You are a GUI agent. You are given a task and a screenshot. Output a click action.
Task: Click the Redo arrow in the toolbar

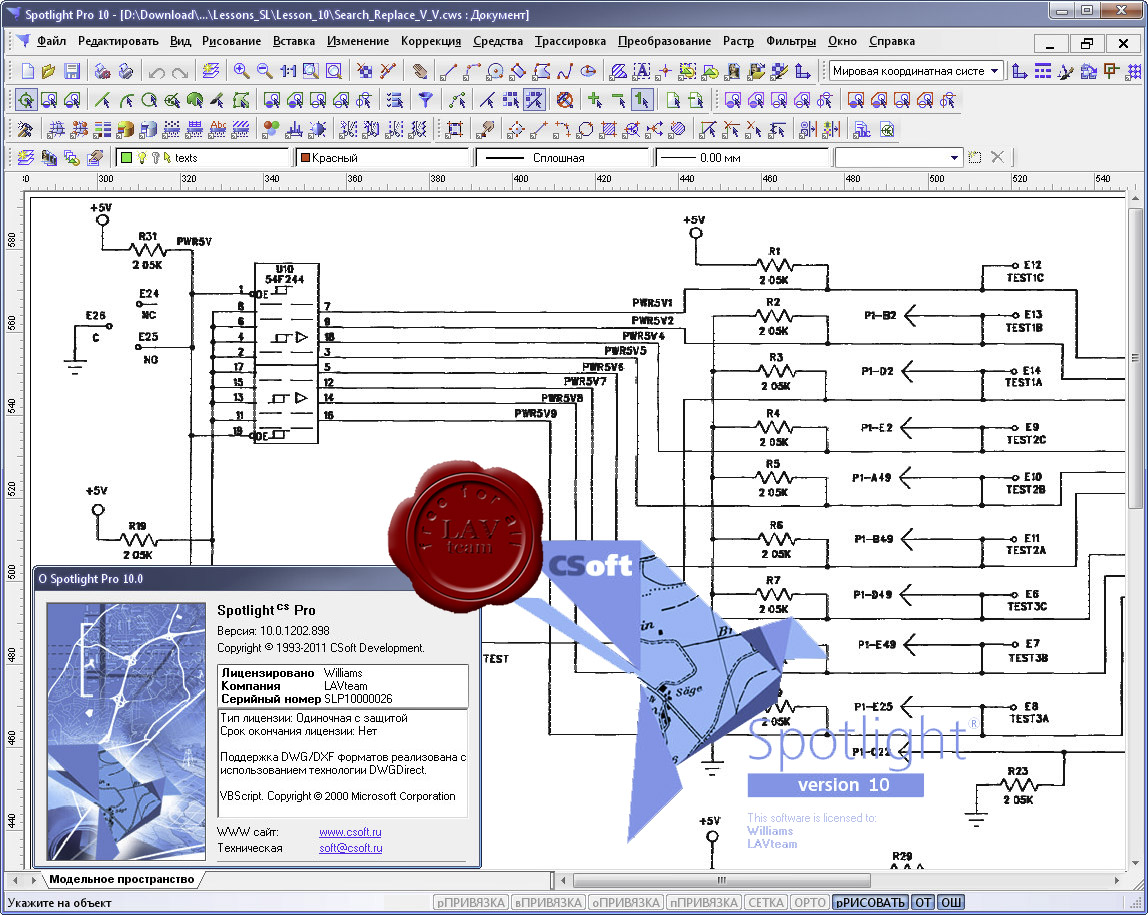click(x=179, y=72)
